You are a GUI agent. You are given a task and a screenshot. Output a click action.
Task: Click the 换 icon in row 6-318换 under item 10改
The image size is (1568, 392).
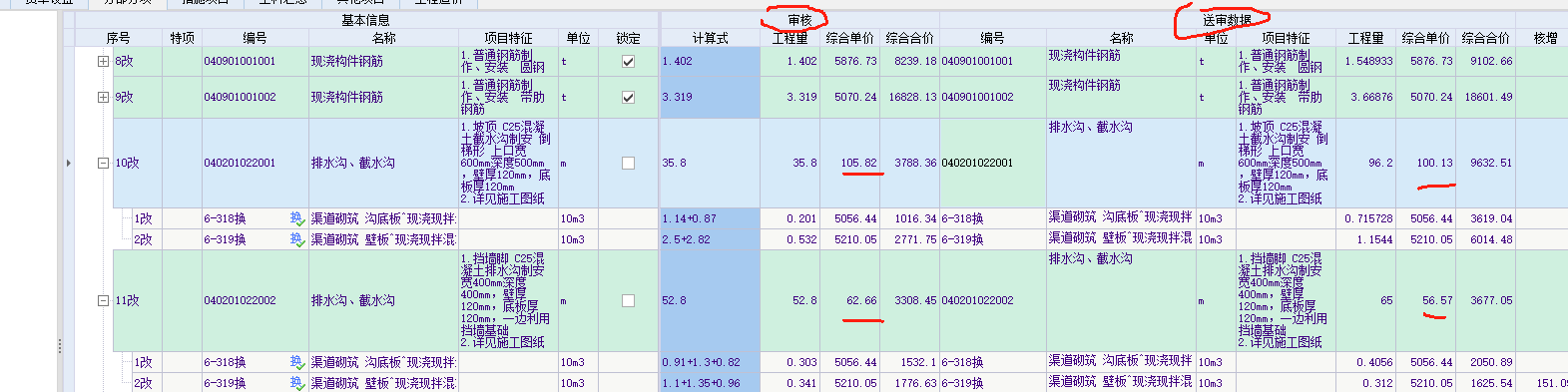click(296, 218)
